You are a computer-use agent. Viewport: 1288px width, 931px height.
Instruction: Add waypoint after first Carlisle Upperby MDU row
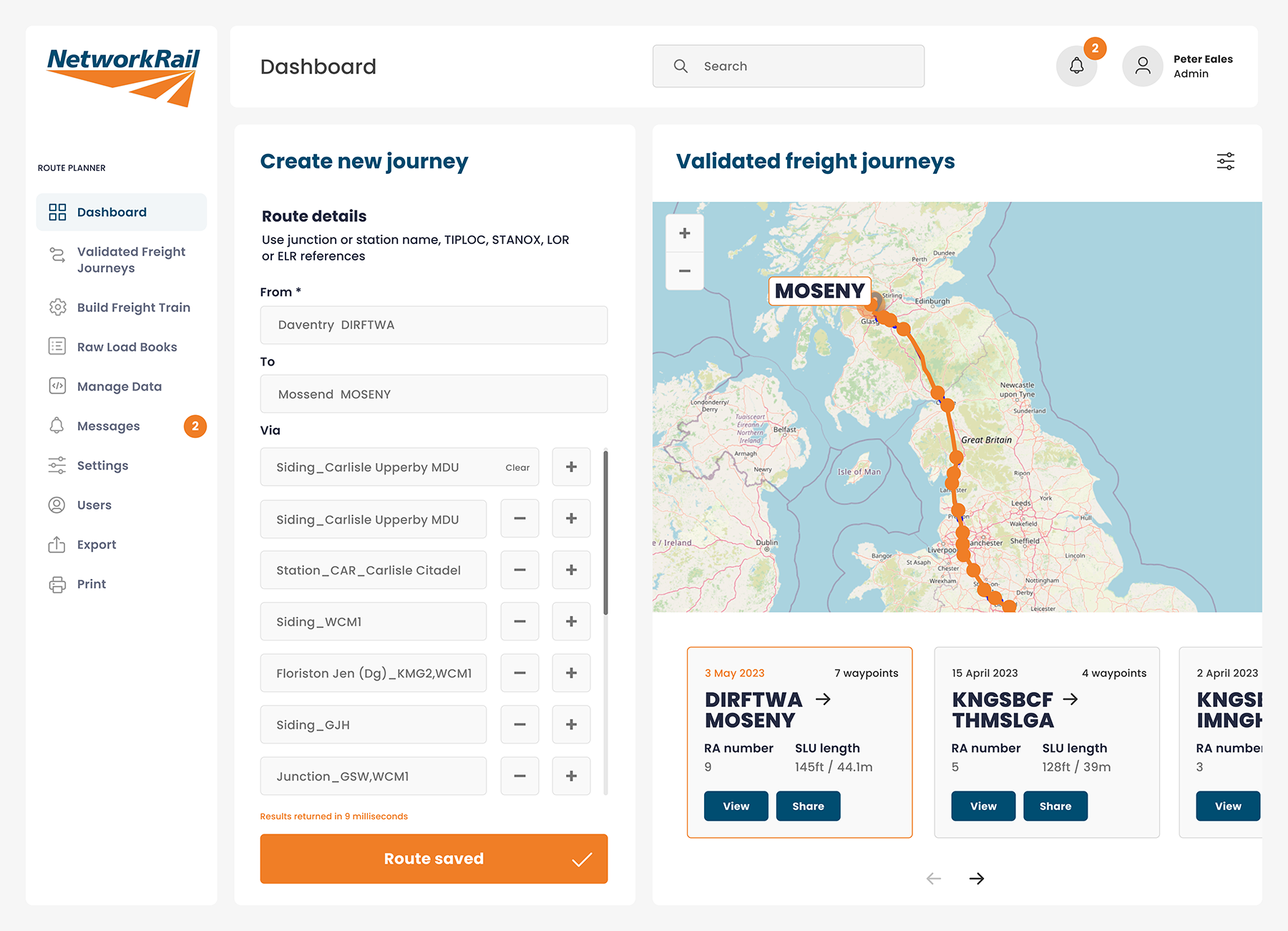[571, 467]
